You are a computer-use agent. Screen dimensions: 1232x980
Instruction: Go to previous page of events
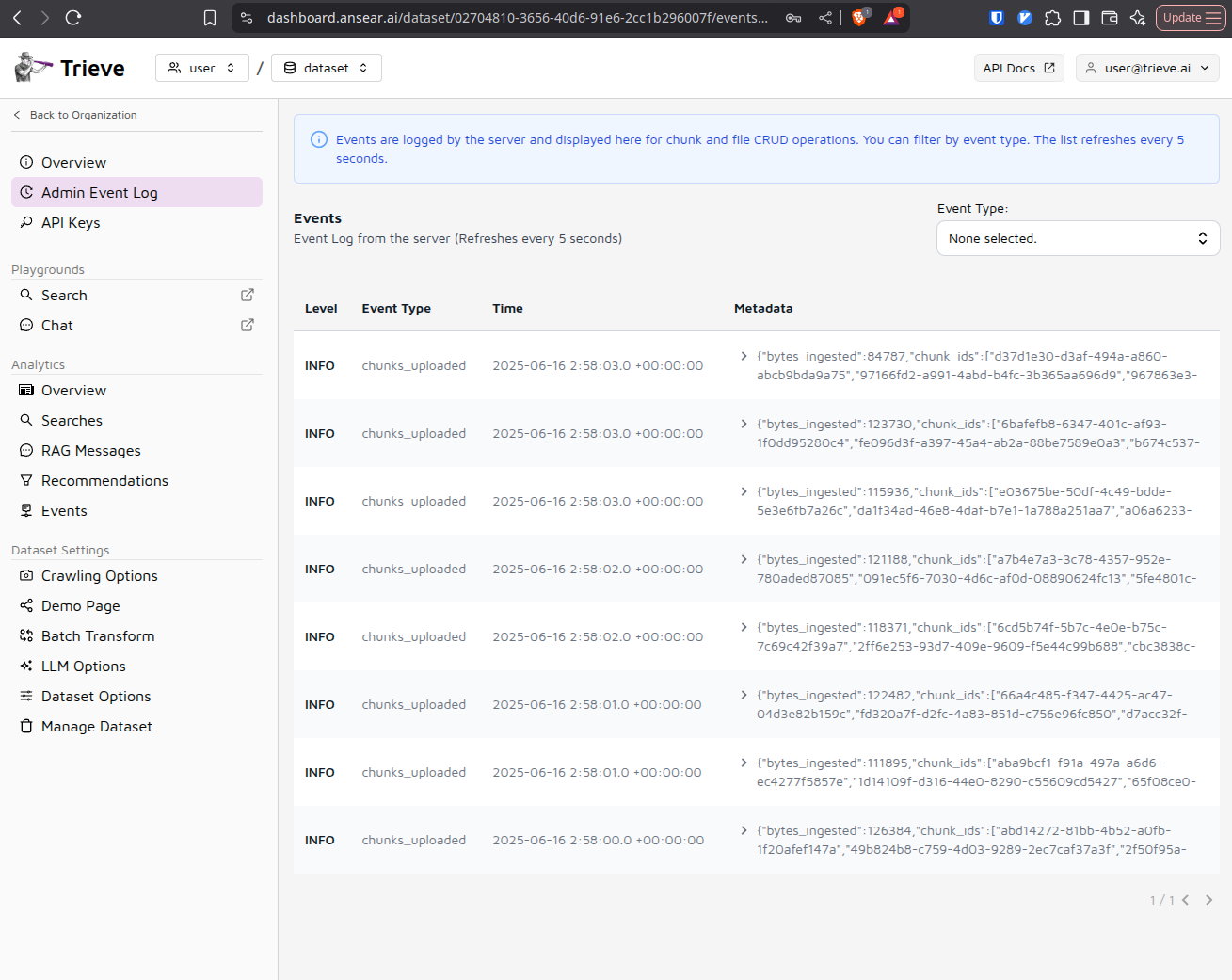(1186, 900)
